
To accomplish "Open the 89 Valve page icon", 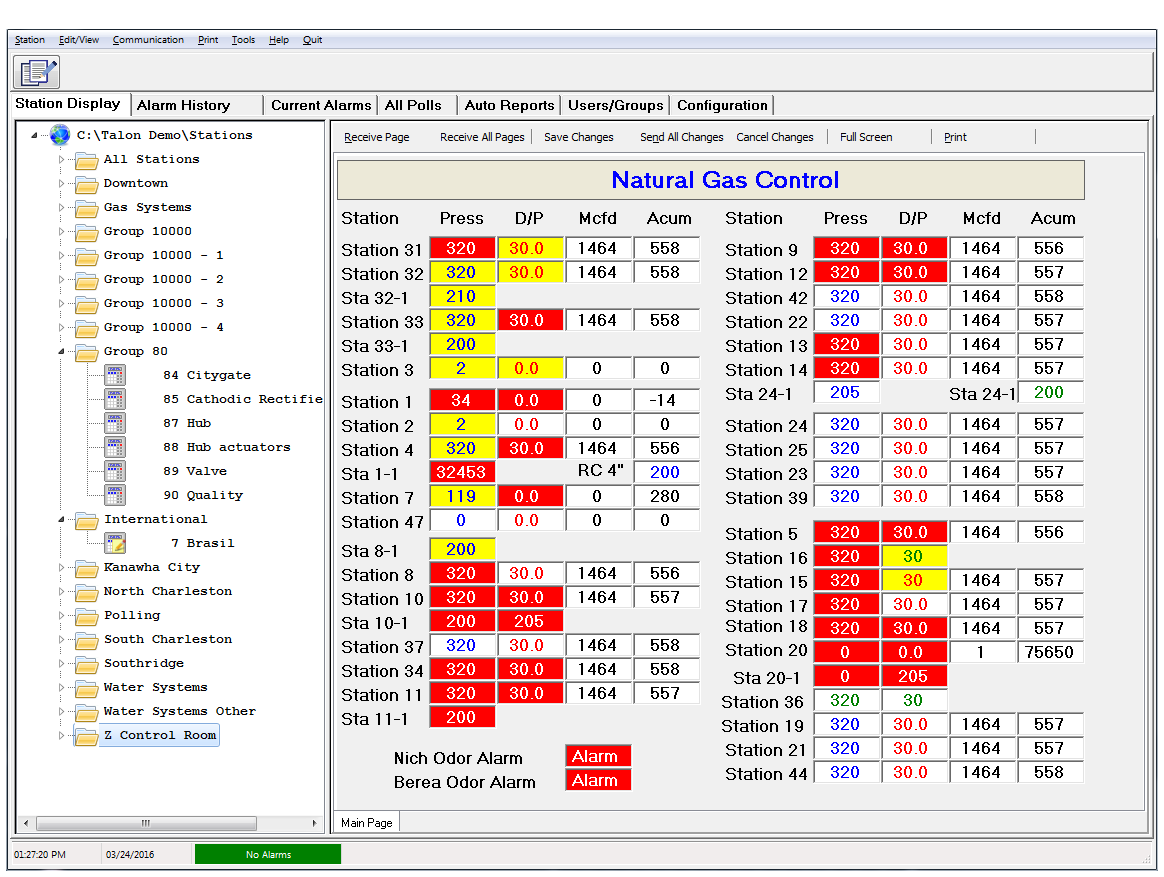I will [114, 471].
